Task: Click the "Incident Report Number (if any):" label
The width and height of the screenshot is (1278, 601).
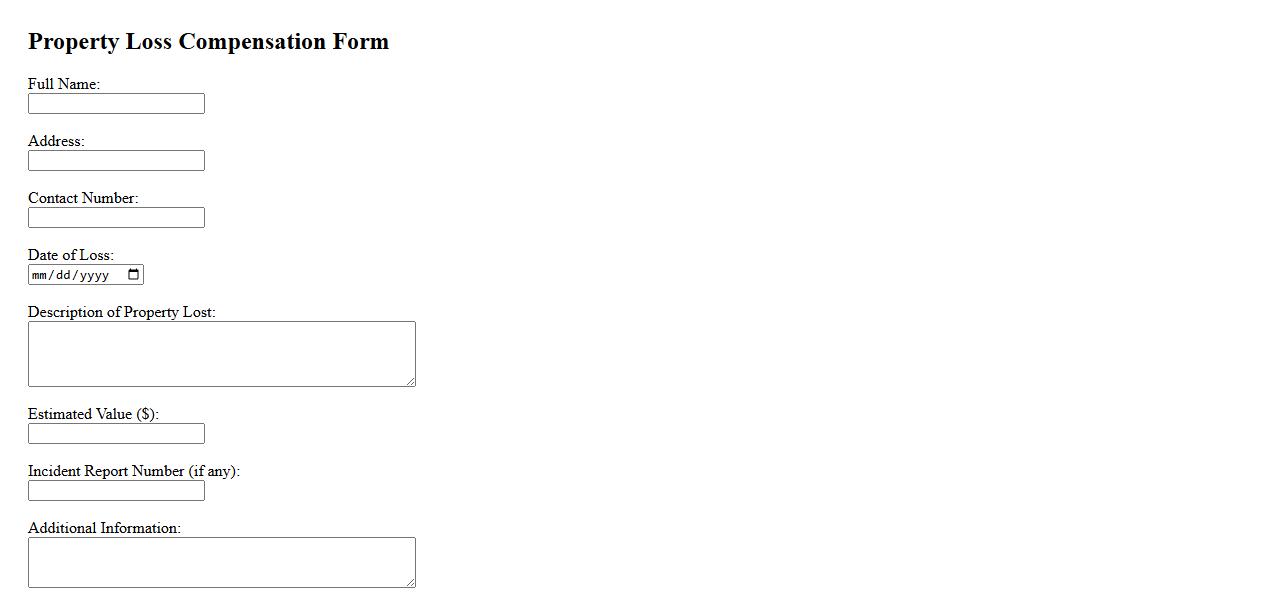Action: 134,471
